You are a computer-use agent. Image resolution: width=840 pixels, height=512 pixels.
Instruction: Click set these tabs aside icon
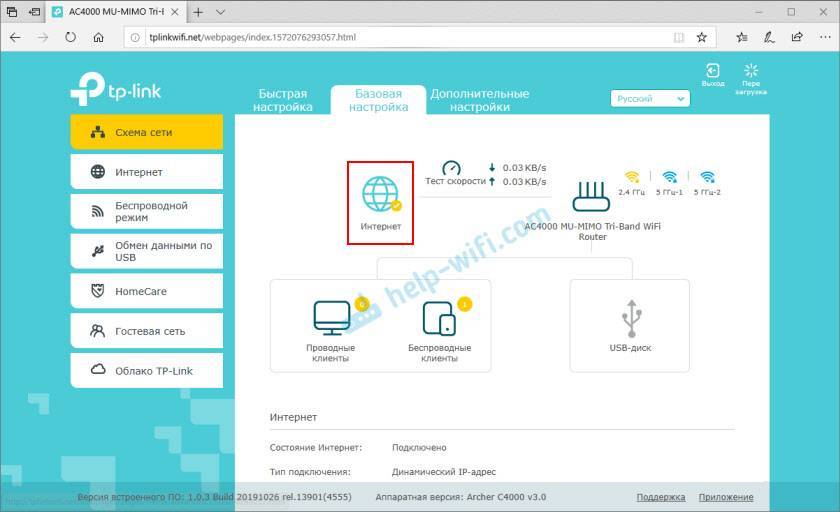pyautogui.click(x=34, y=12)
